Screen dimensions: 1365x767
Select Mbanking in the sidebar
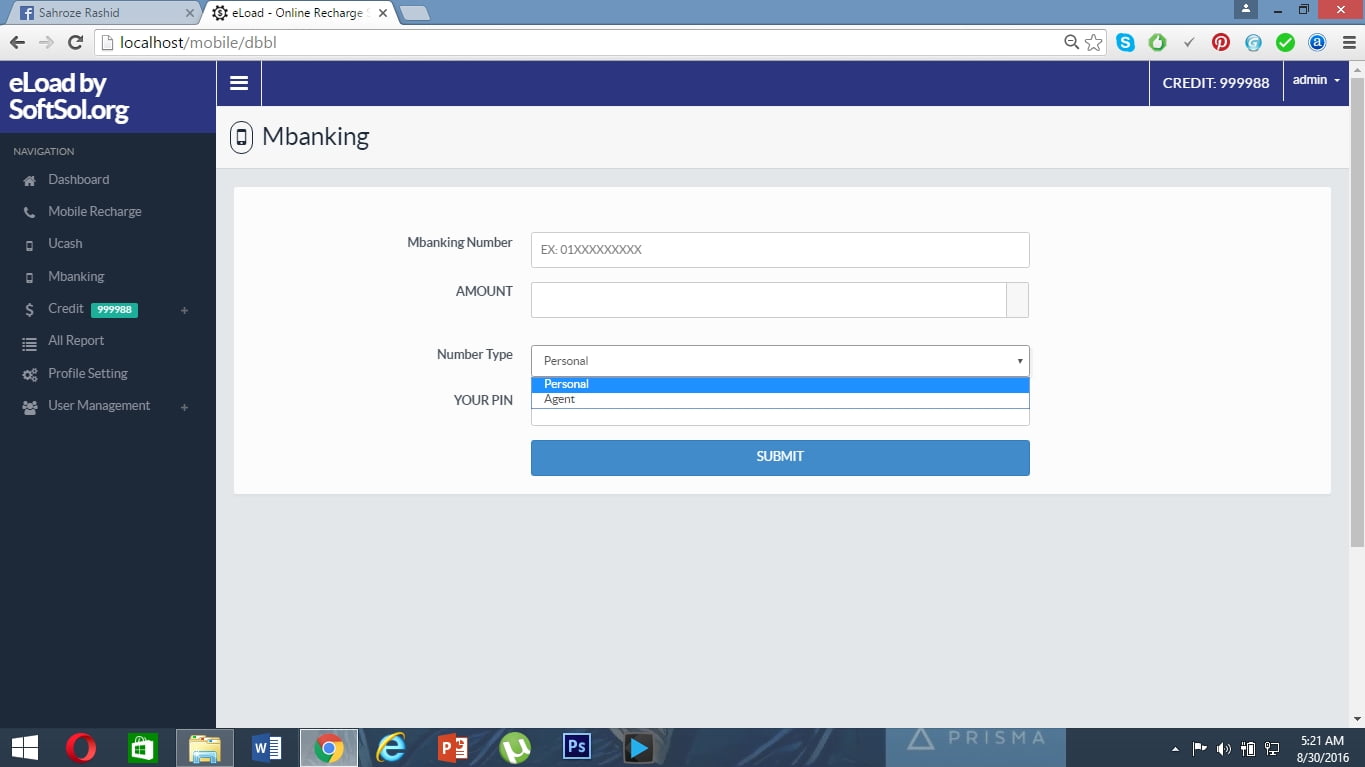click(76, 277)
